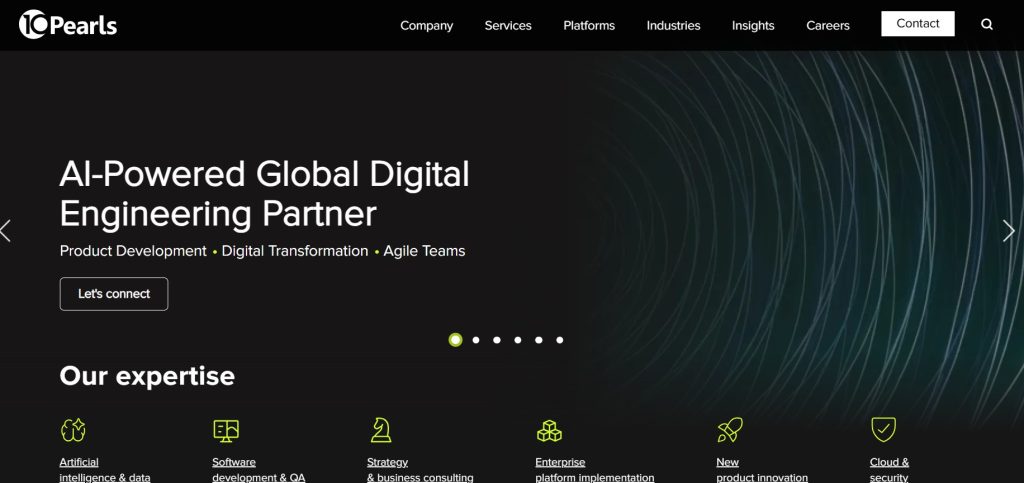Select the third carousel dot
Screen dimensions: 1024x483
pyautogui.click(x=497, y=340)
